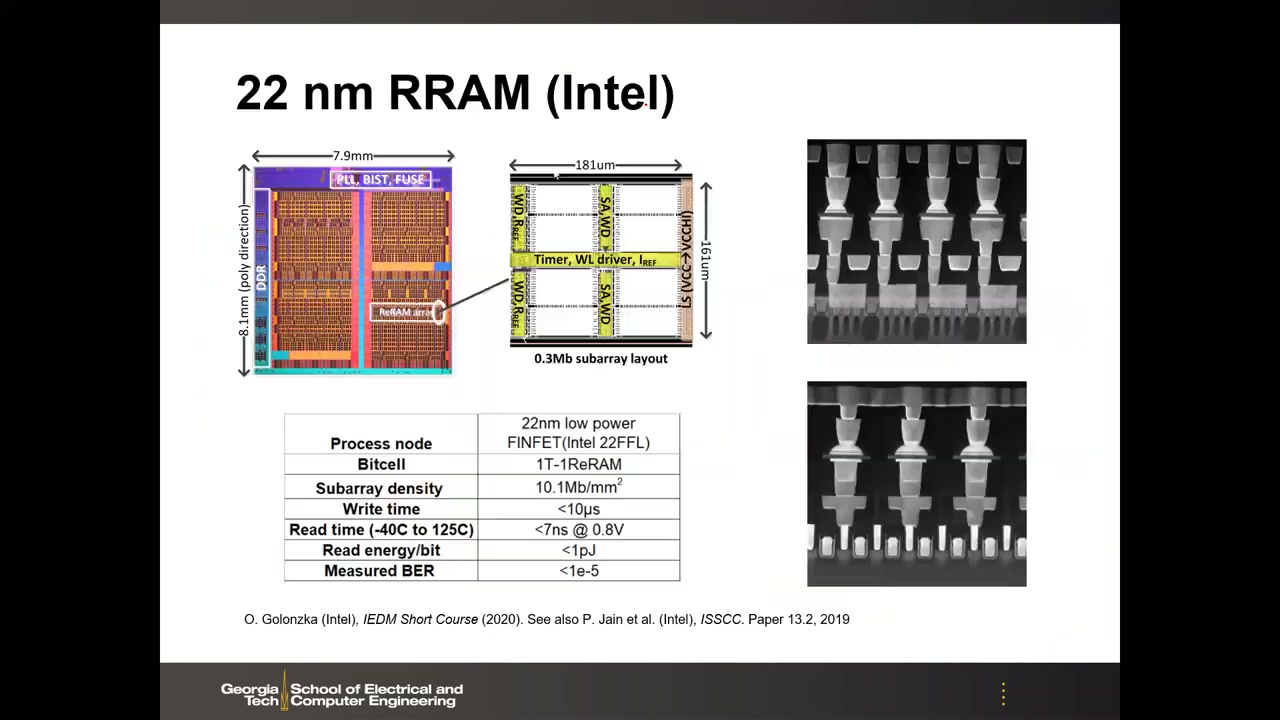Select 'Timer, WL driver, IREF' label
Screen dimensions: 1280x720
pyautogui.click(x=595, y=260)
